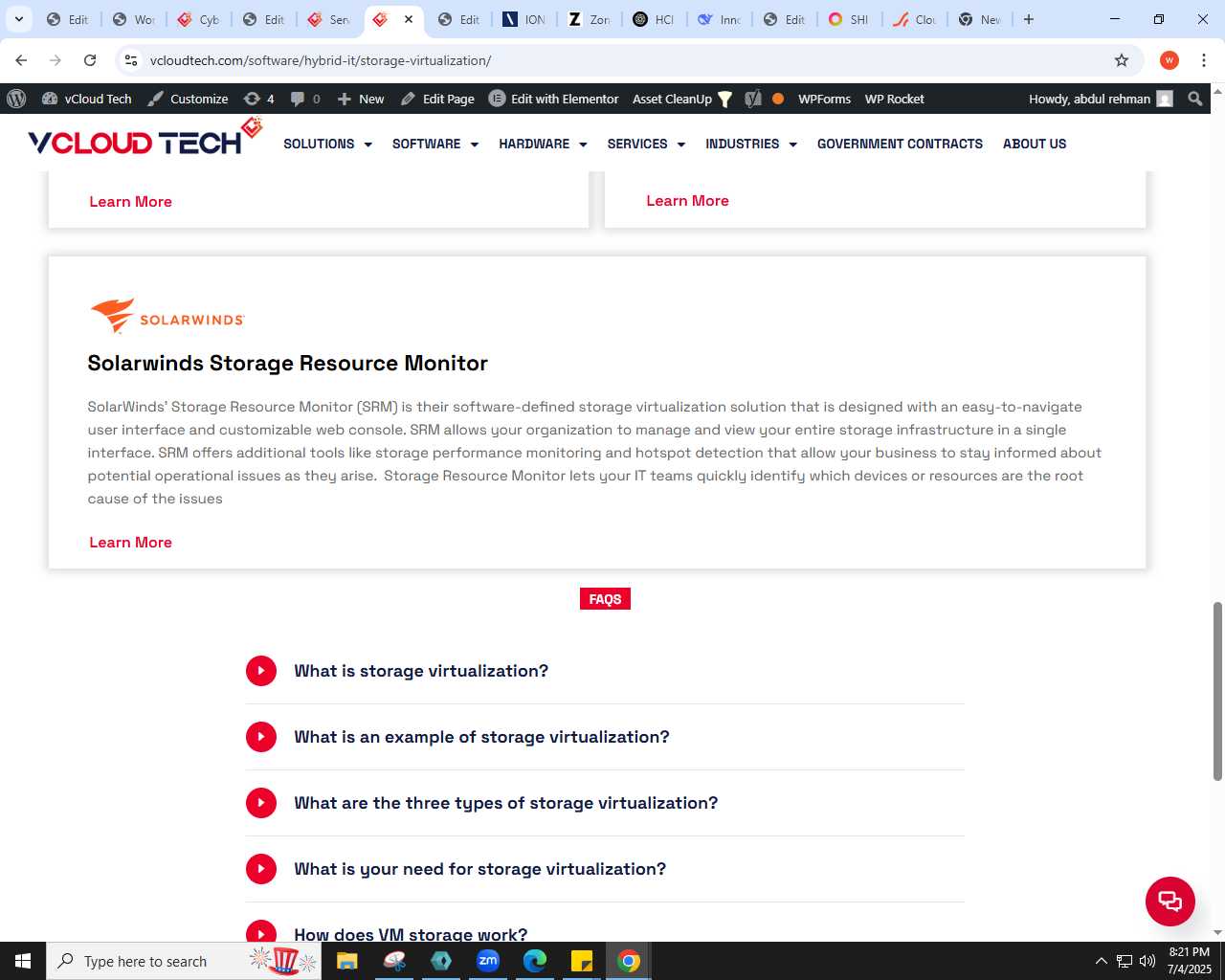This screenshot has width=1225, height=980.
Task: Open Sticky Notes from taskbar
Action: click(x=582, y=961)
